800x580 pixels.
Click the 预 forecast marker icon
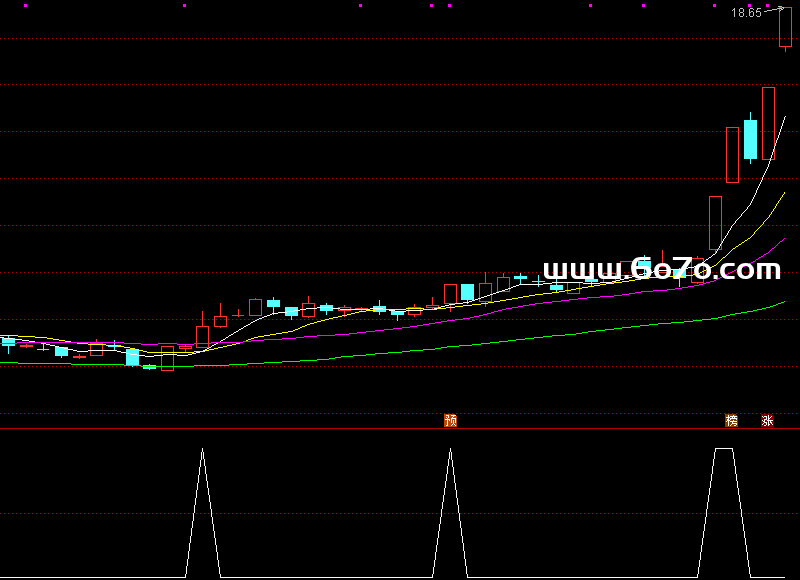(451, 420)
